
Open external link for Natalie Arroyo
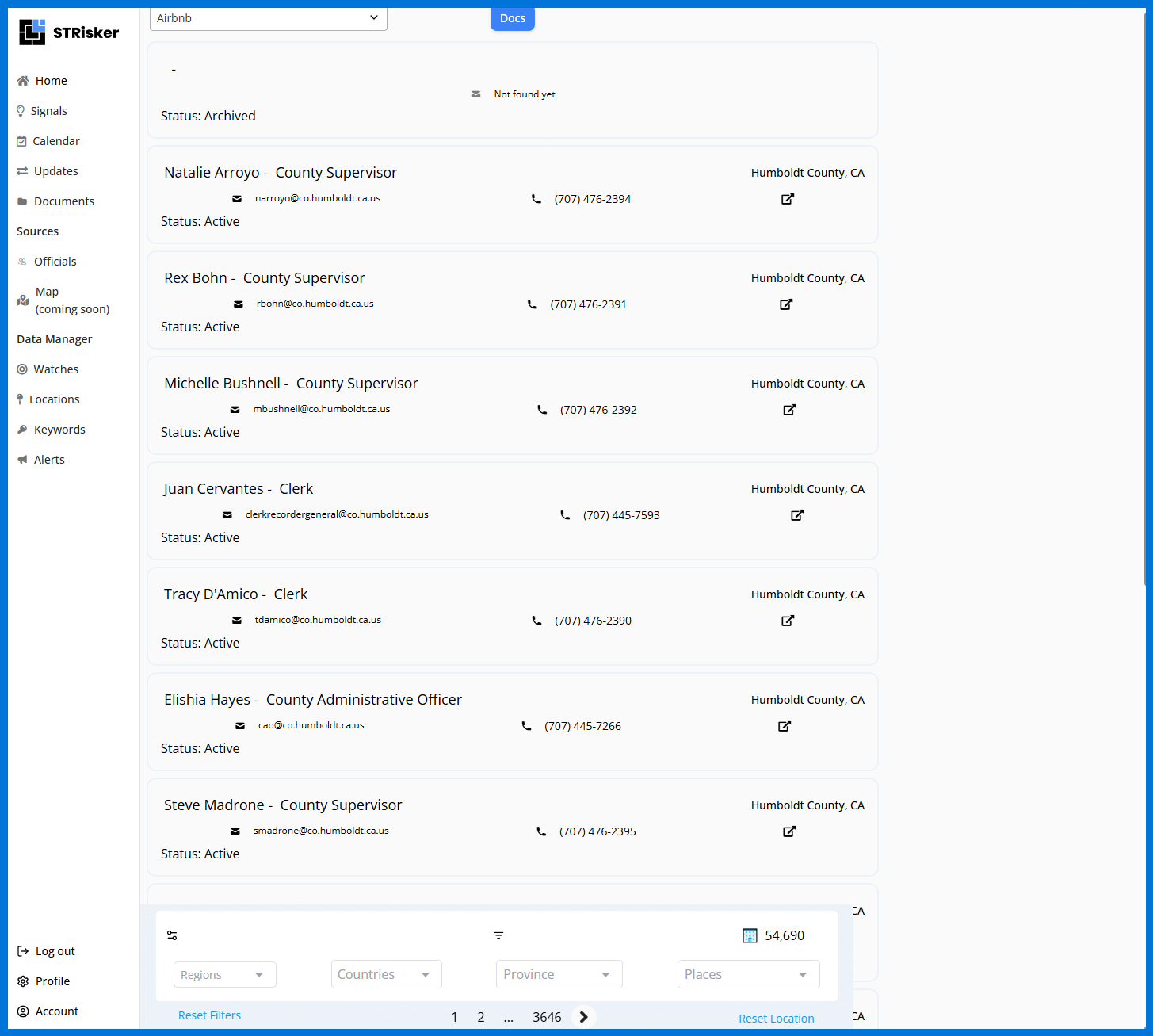[x=787, y=199]
